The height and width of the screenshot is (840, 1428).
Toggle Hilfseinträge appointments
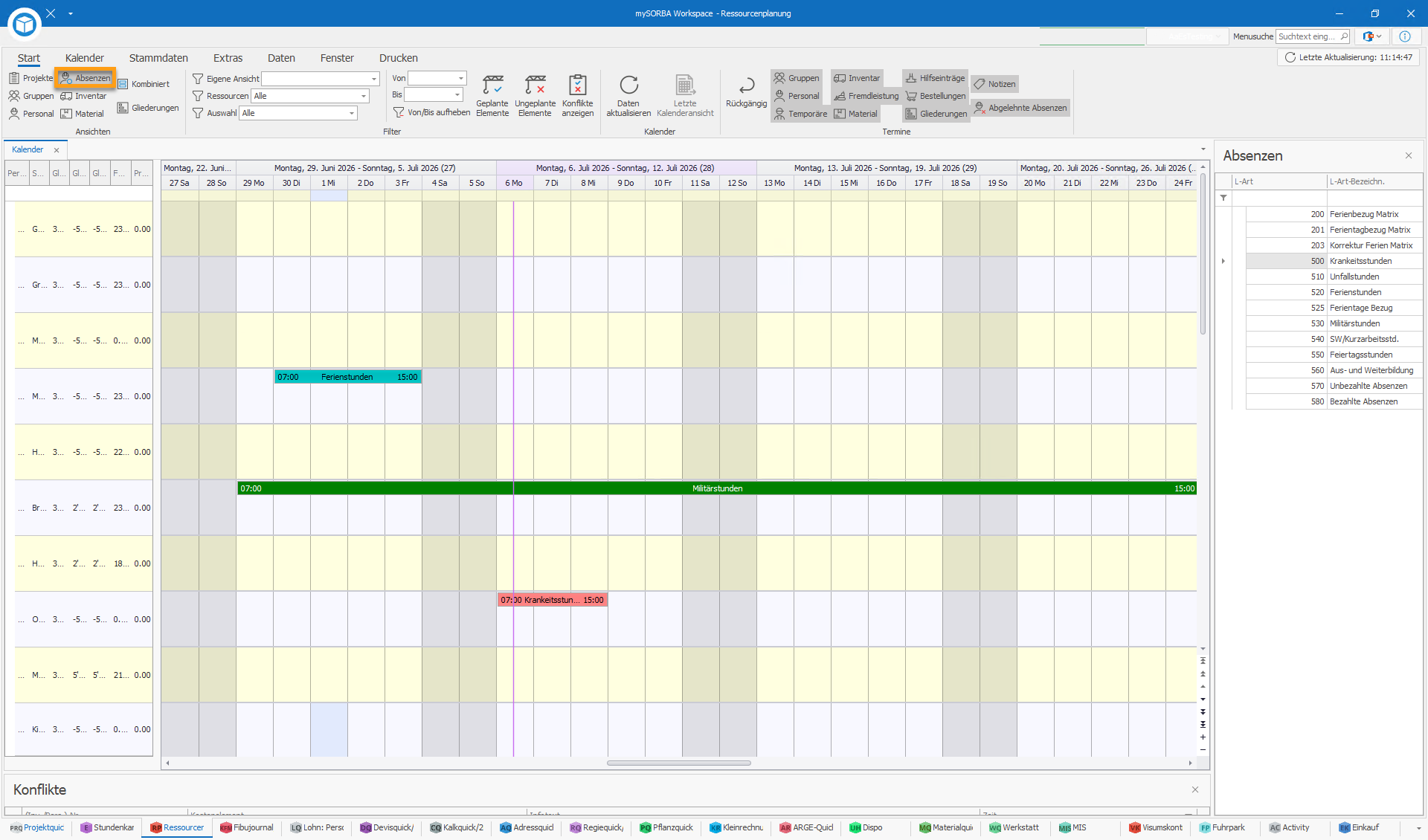[935, 78]
